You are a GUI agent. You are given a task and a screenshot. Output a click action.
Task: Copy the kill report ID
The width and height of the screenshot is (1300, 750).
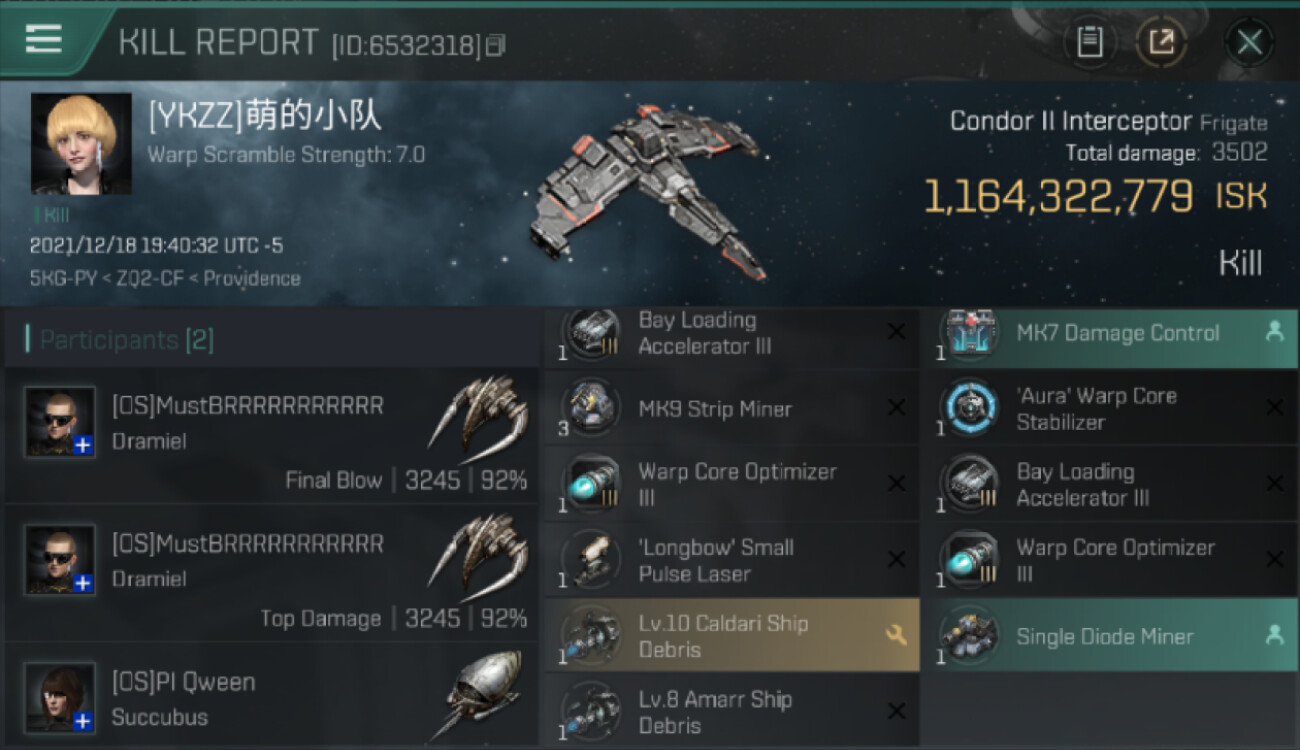(x=495, y=45)
